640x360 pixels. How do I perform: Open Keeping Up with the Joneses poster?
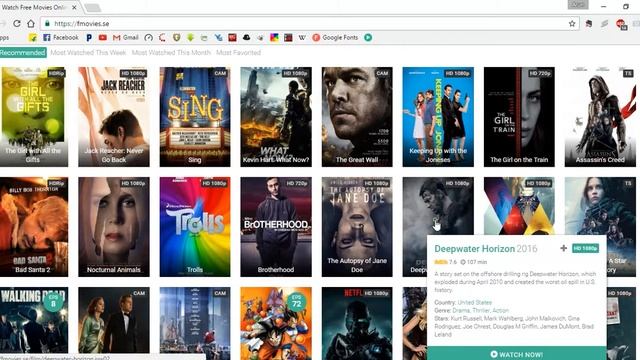coord(438,117)
